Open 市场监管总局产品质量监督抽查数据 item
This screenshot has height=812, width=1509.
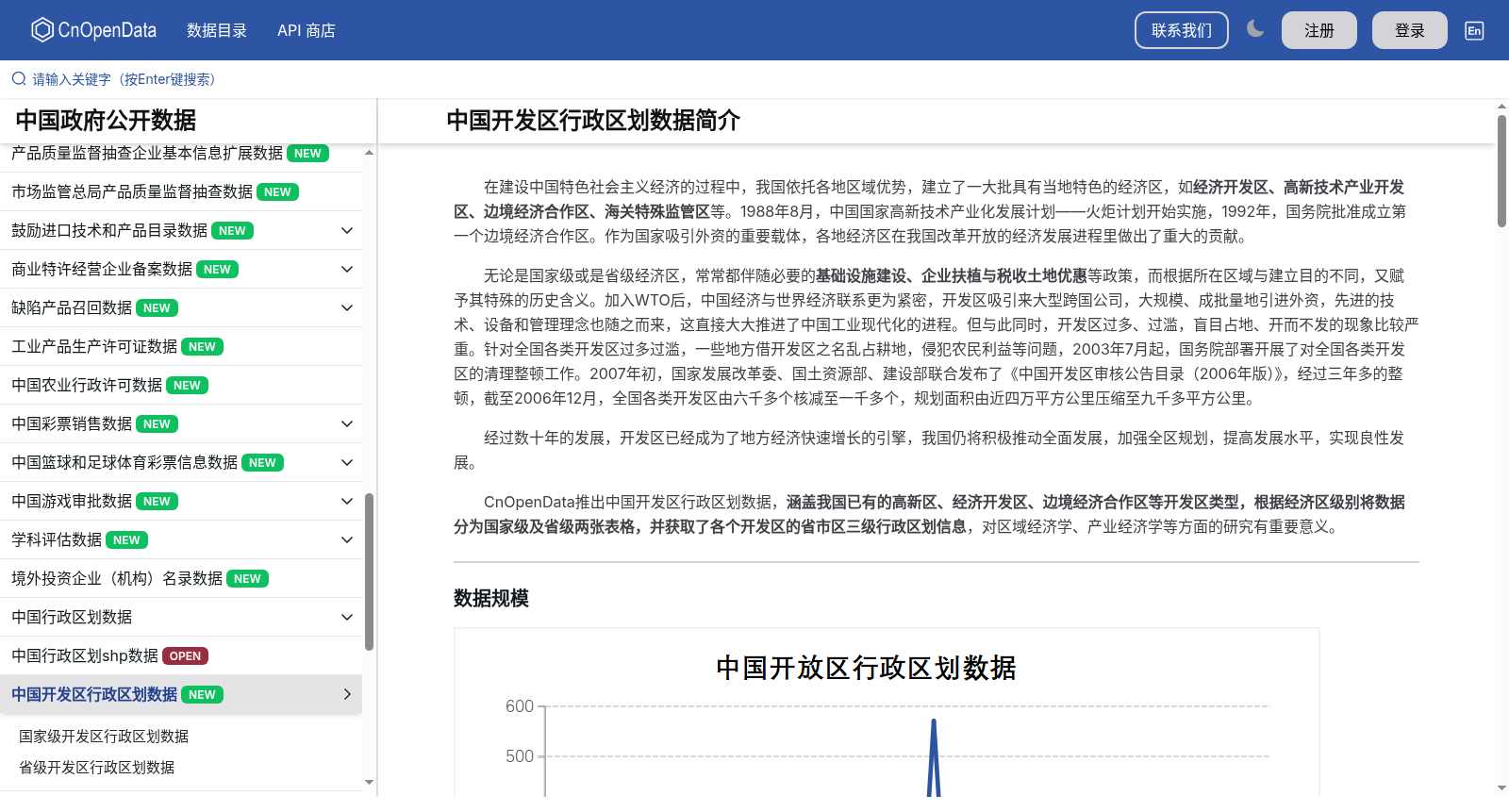[132, 192]
